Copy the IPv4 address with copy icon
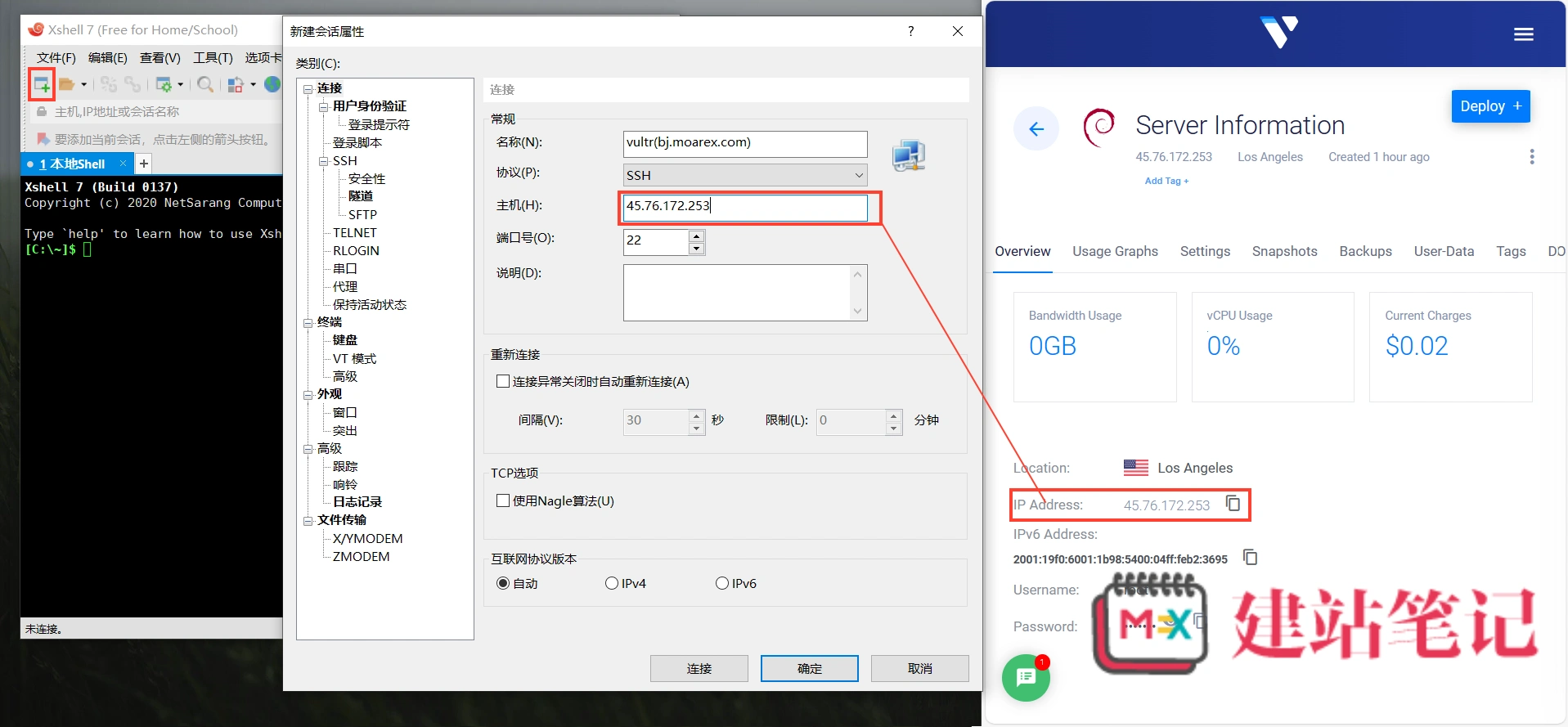This screenshot has width=1568, height=727. tap(1233, 504)
